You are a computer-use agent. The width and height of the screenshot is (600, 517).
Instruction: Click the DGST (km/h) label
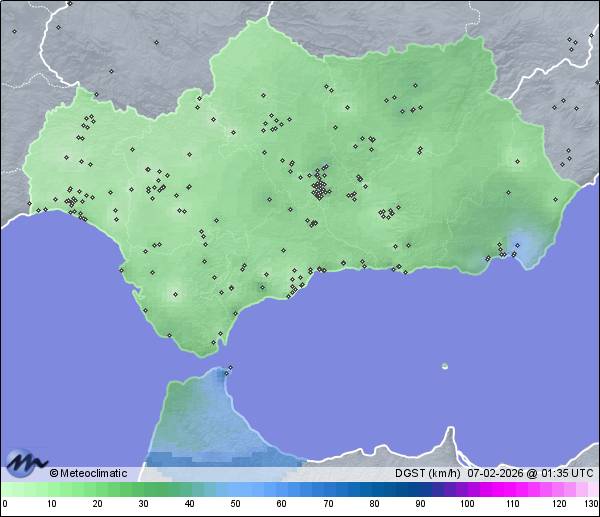426,473
